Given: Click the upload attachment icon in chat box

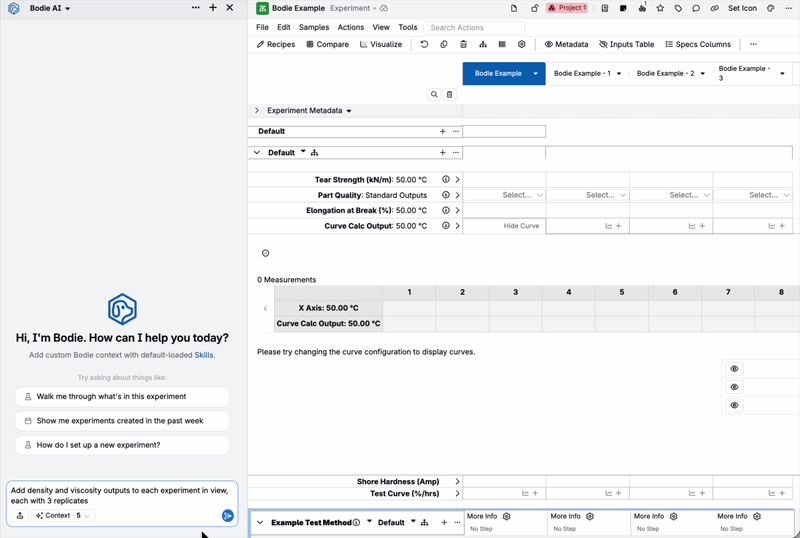Looking at the screenshot, I should (20, 516).
